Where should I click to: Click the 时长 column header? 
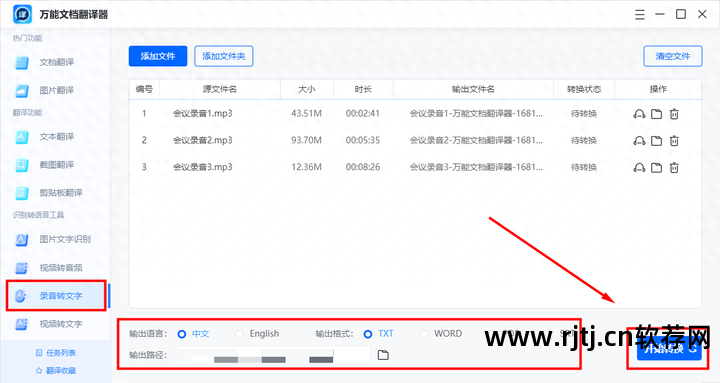tap(363, 89)
